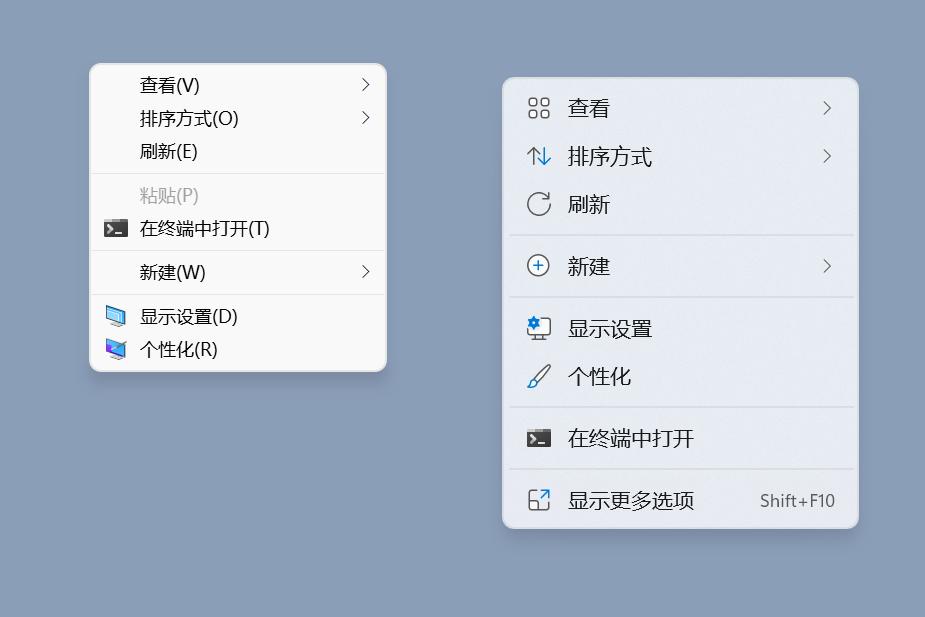This screenshot has height=617, width=925.
Task: Expand the 查看 submenu chevron
Action: [x=827, y=107]
